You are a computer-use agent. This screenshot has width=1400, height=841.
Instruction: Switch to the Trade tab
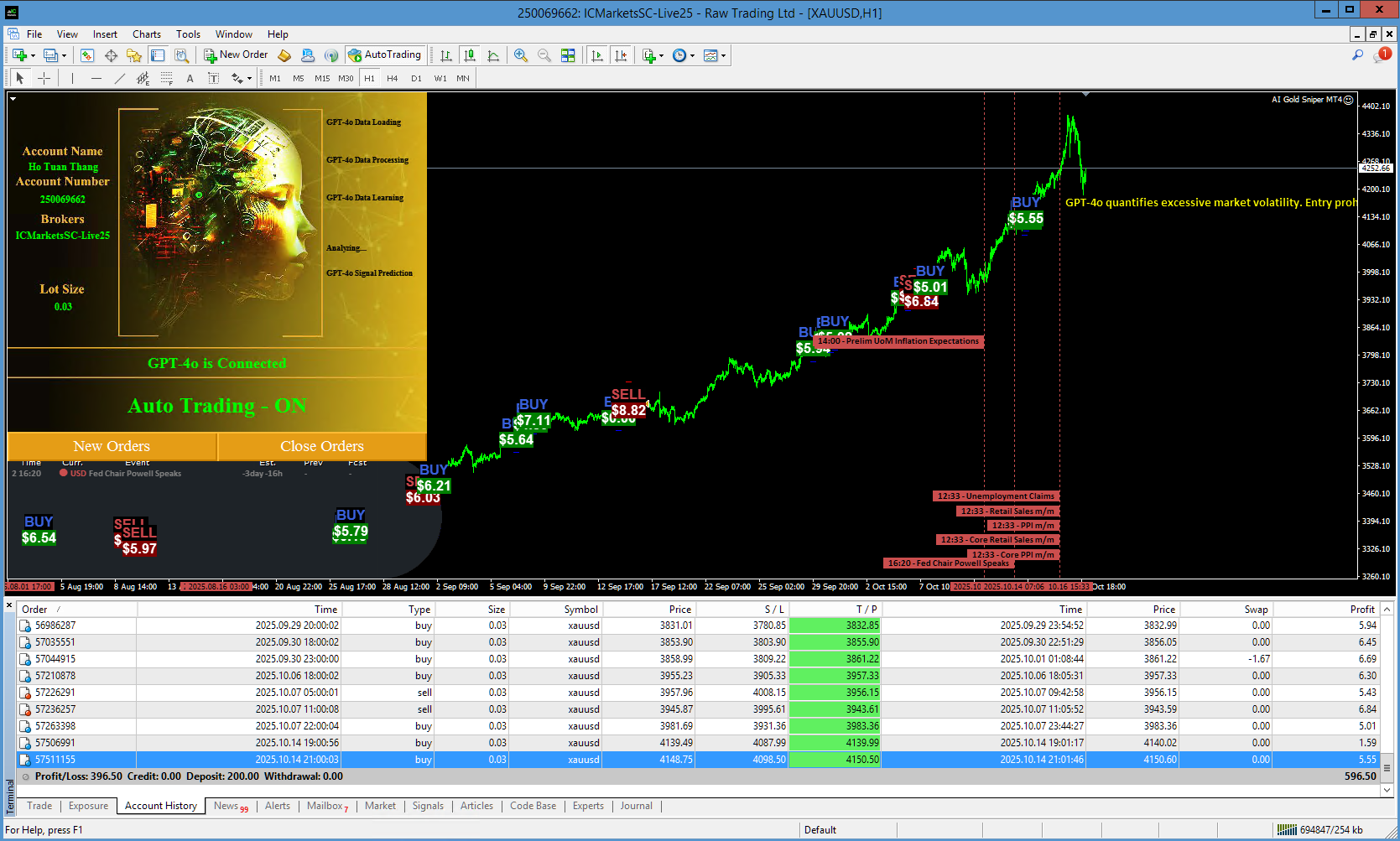tap(39, 806)
